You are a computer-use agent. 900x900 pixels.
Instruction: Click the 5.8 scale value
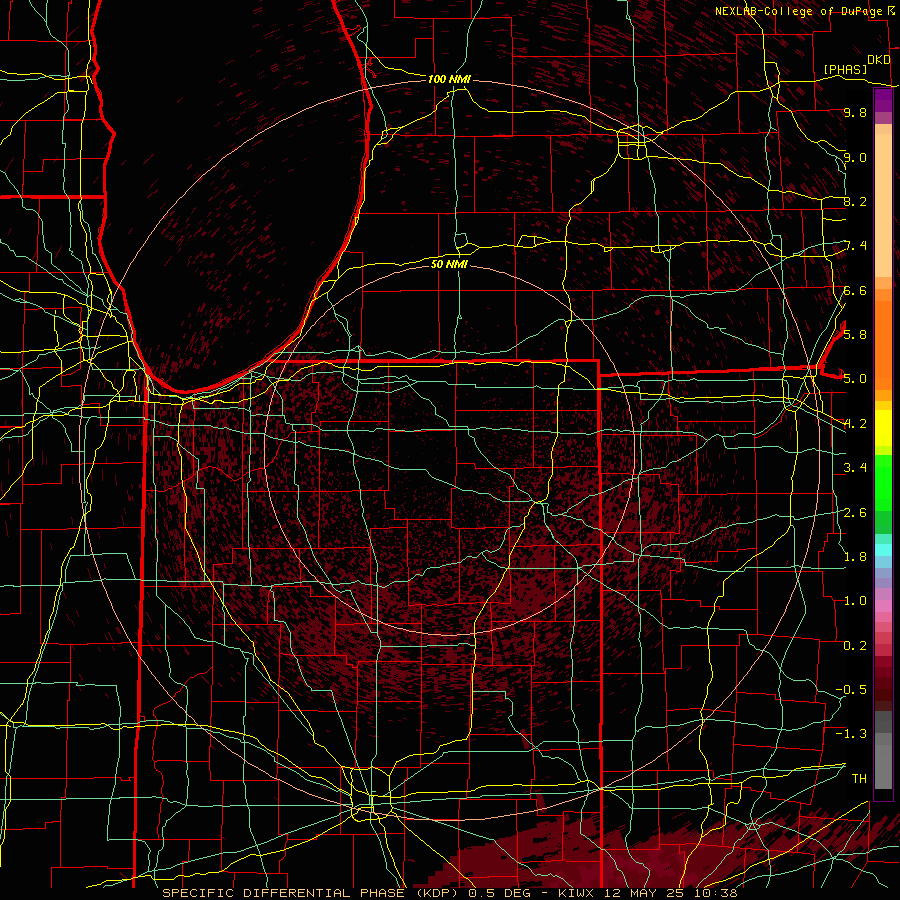855,334
